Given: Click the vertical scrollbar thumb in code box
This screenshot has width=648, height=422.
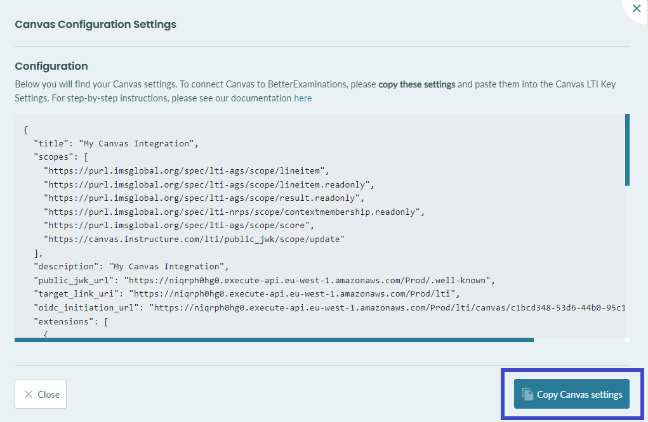Looking at the screenshot, I should [627, 150].
